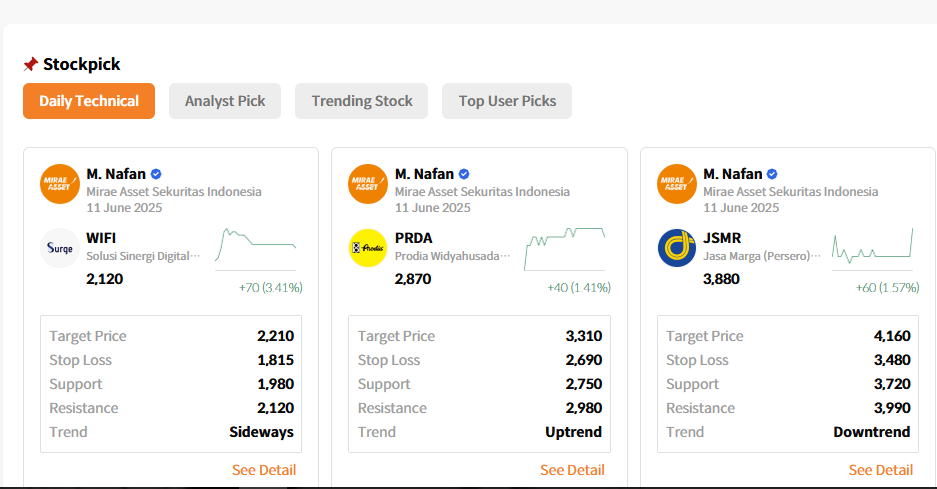This screenshot has width=937, height=489.
Task: Select the Daily Technical tab
Action: pos(89,101)
